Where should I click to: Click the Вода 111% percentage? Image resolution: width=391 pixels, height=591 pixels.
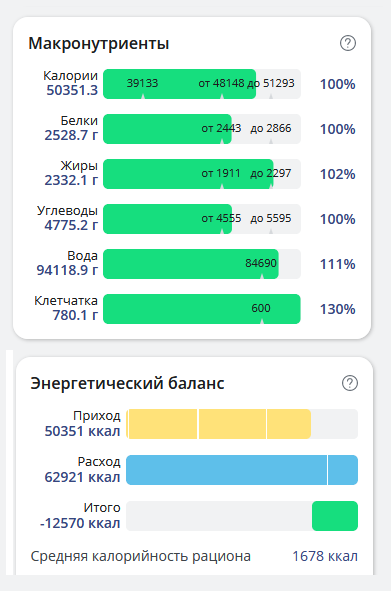point(337,264)
